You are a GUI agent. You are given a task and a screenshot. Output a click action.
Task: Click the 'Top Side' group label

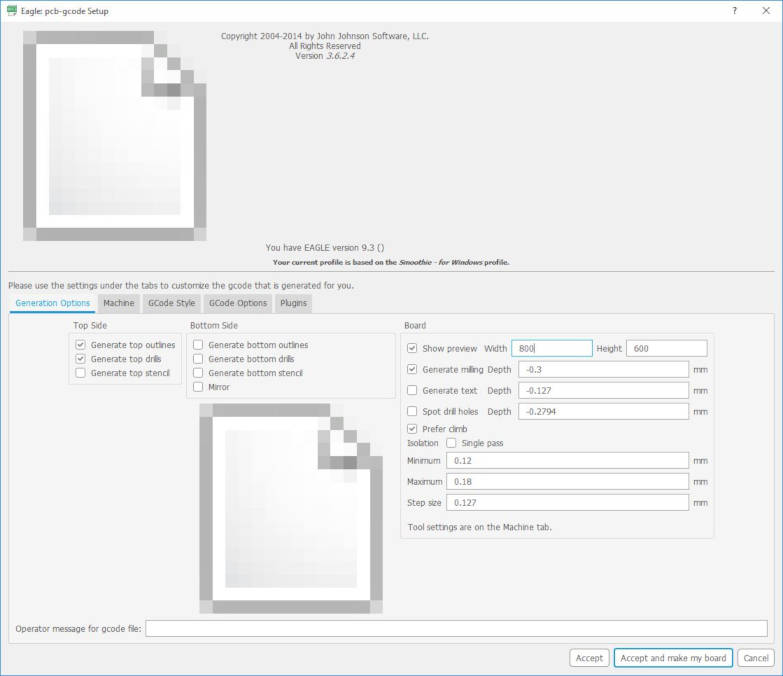click(x=90, y=326)
